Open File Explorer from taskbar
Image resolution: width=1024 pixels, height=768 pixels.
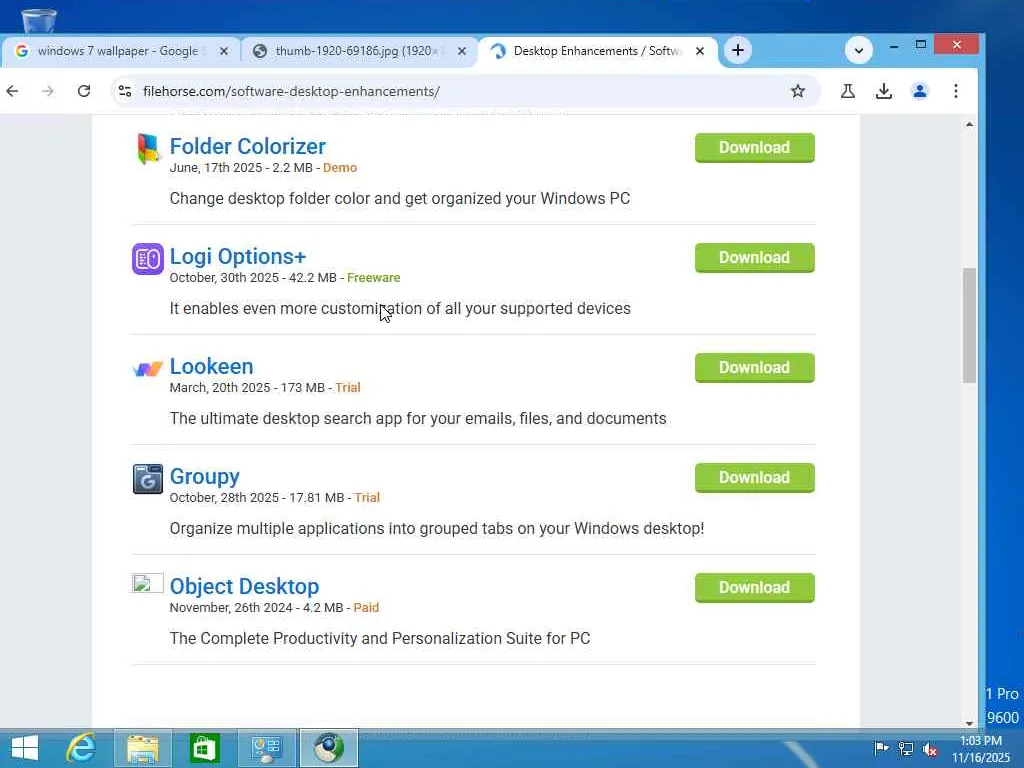point(142,748)
